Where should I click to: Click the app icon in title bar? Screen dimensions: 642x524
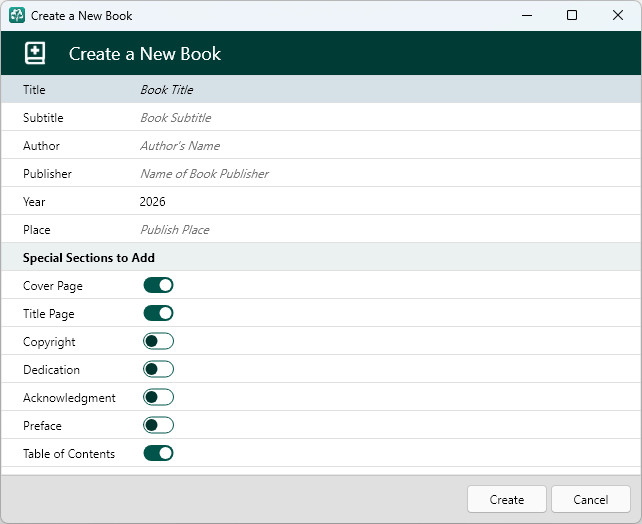(x=17, y=16)
